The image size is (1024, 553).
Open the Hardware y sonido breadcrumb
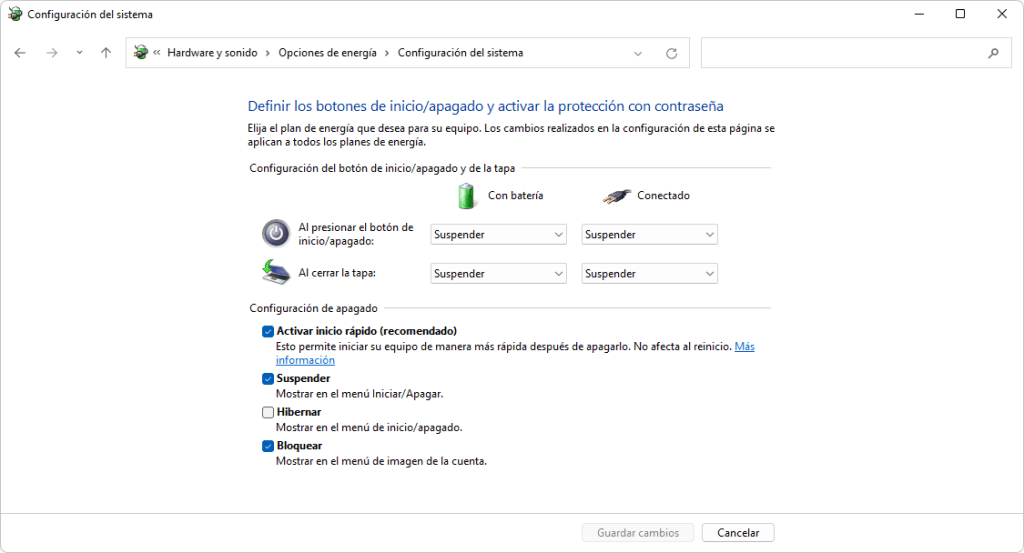coord(212,53)
